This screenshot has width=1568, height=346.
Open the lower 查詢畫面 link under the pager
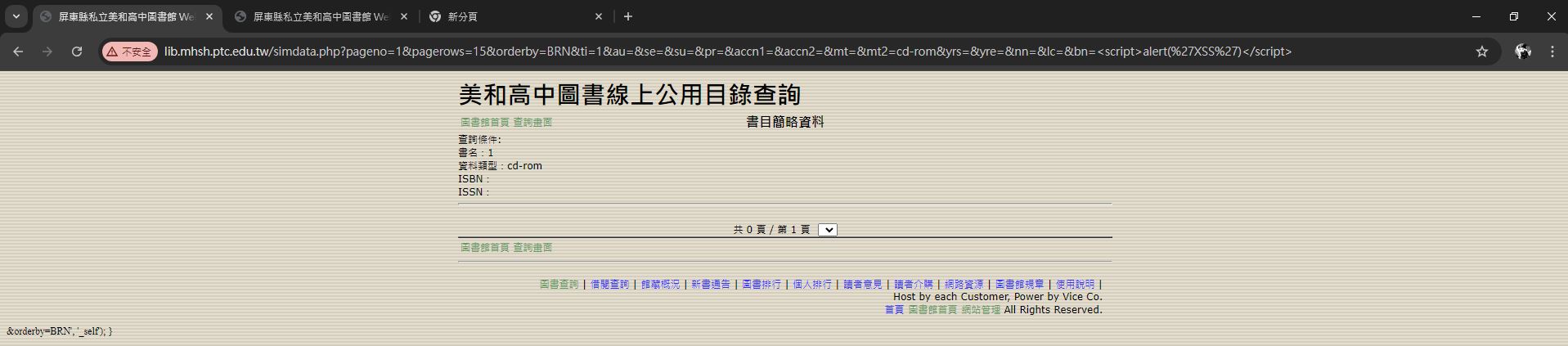[x=532, y=248]
